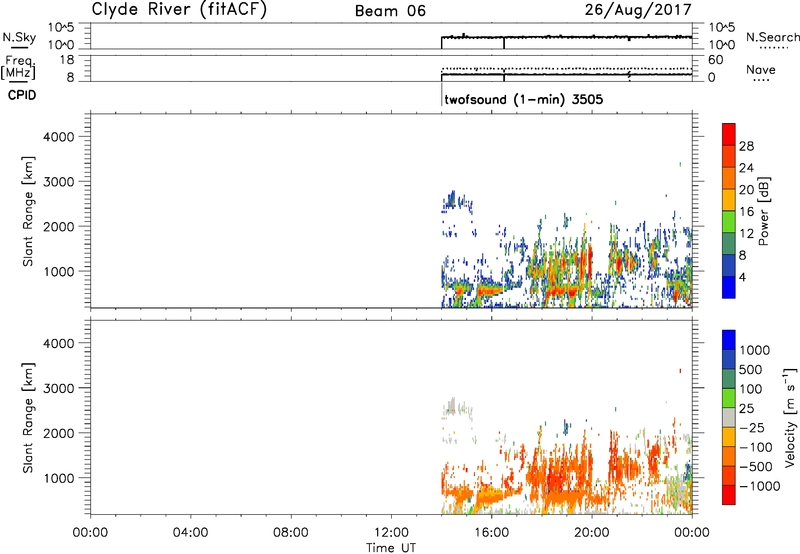This screenshot has width=800, height=554.
Task: Click the blue bottom of the power colorbar
Action: [x=729, y=287]
